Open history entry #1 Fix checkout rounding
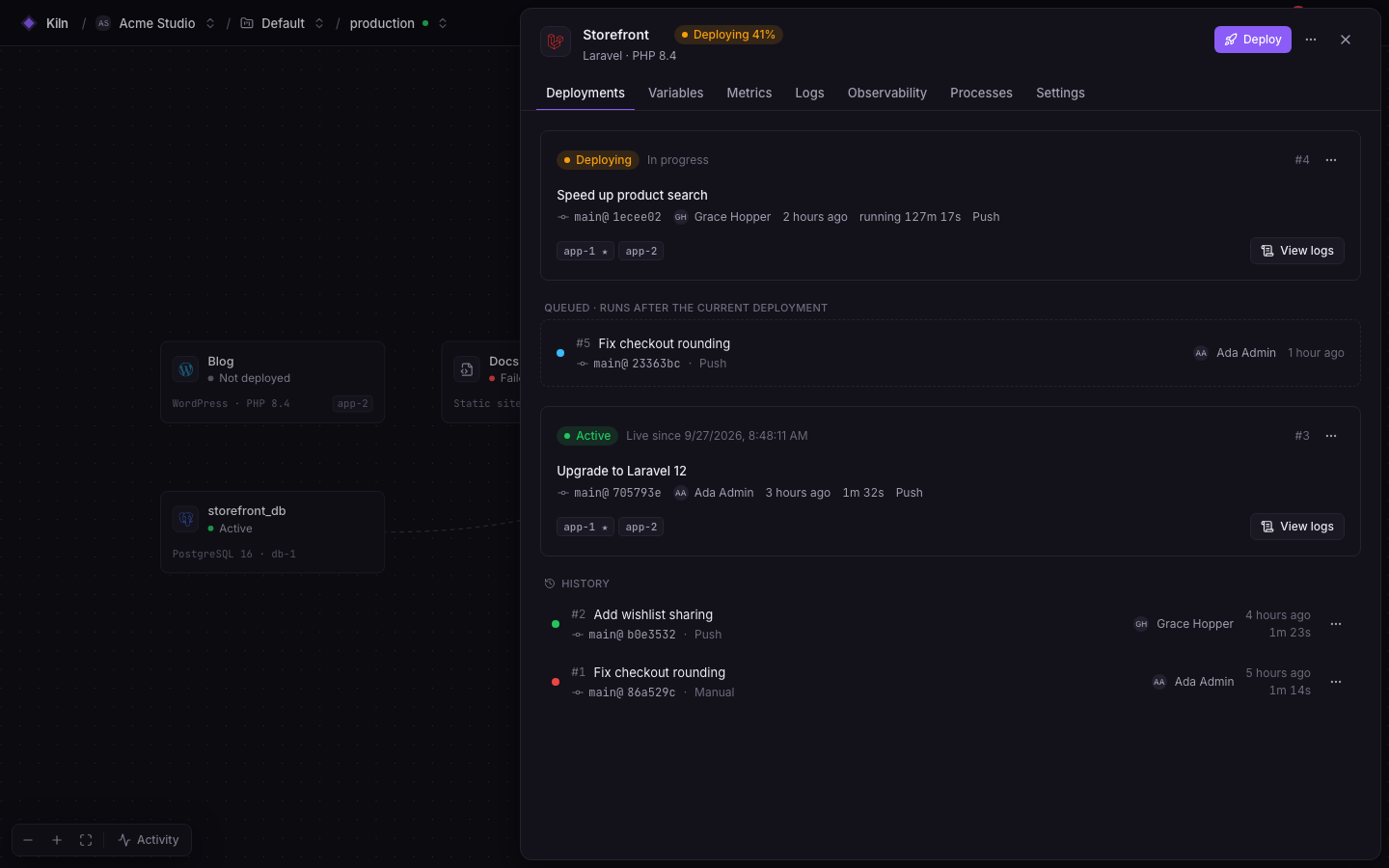This screenshot has width=1389, height=868. click(950, 682)
